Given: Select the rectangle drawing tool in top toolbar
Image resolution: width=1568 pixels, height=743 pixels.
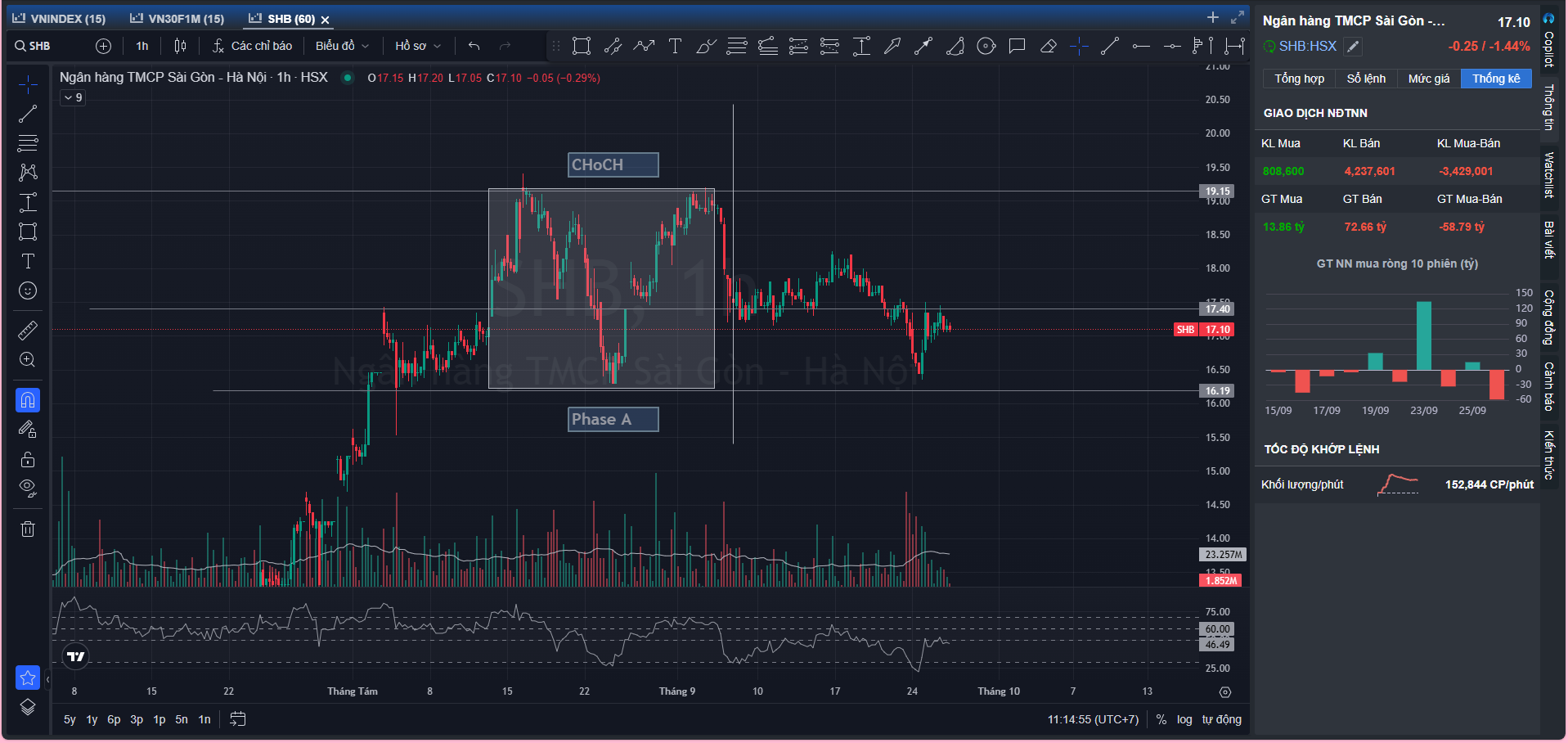Looking at the screenshot, I should click(x=582, y=46).
